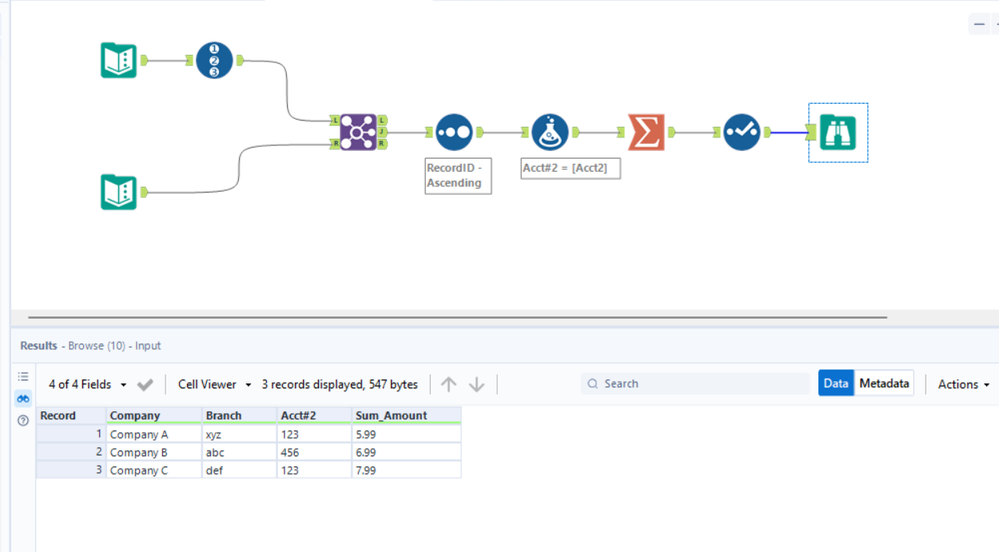Image resolution: width=999 pixels, height=552 pixels.
Task: Select the Company B cell
Action: coord(154,452)
